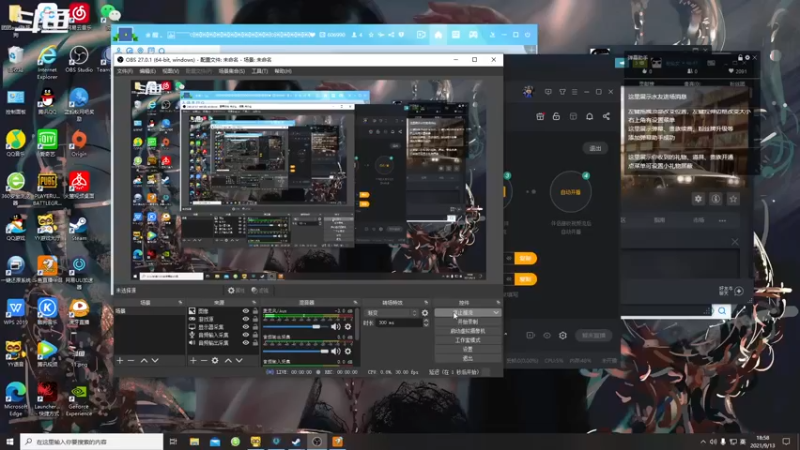The image size is (800, 450).
Task: Open the three-dots more menu in assistant window
Action: 722,220
